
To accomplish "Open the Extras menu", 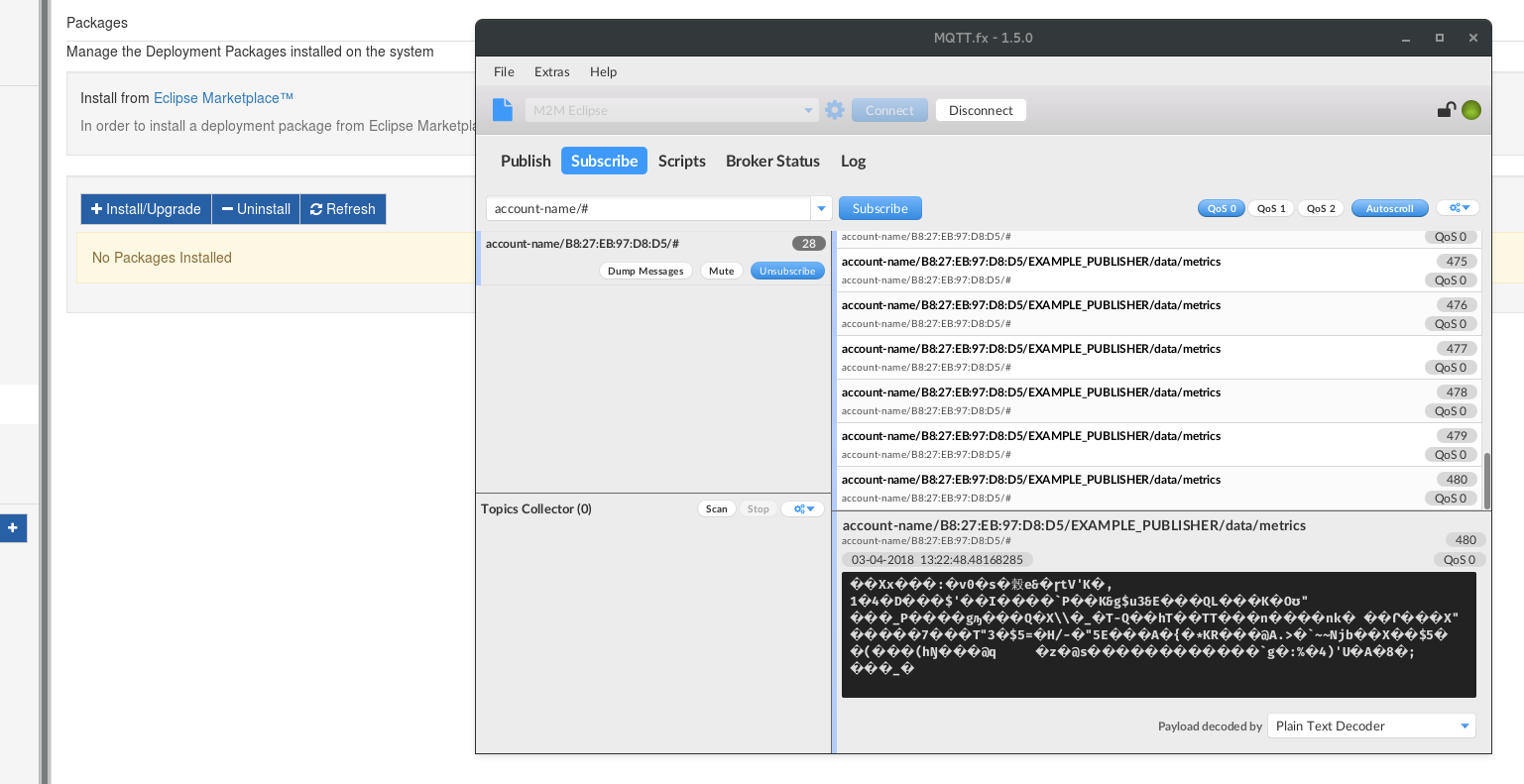I will click(551, 71).
